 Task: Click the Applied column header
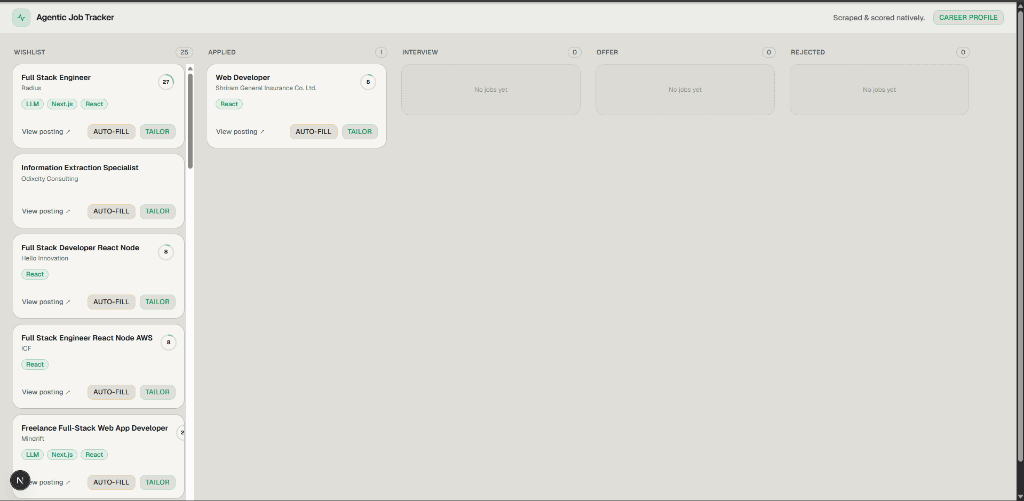click(222, 52)
